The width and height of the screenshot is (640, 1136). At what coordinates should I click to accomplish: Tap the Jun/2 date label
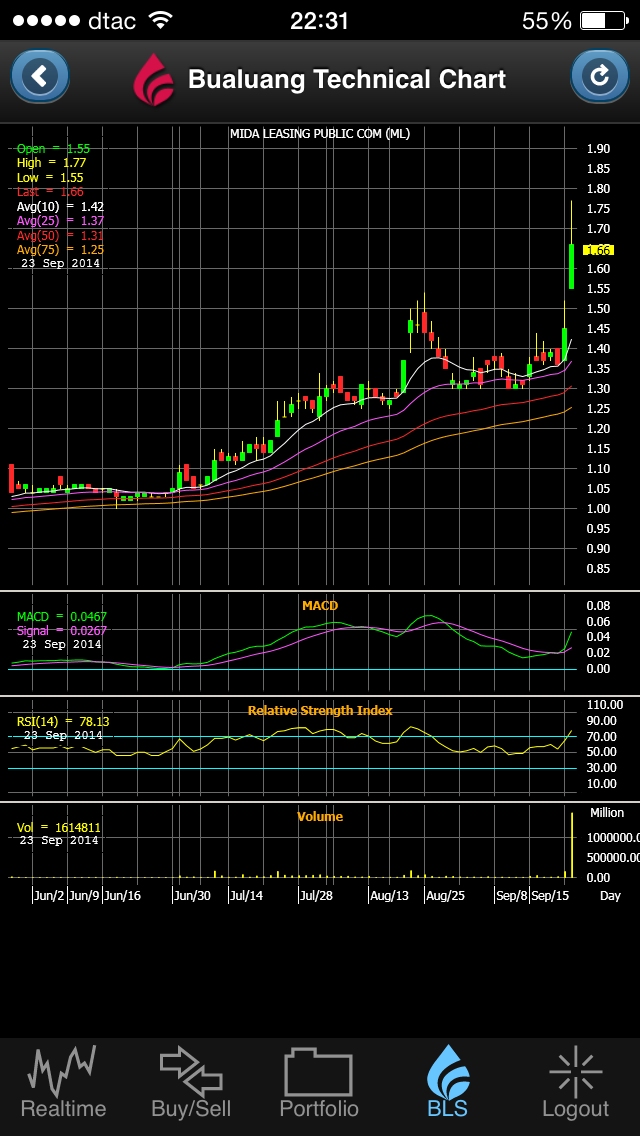coord(49,895)
